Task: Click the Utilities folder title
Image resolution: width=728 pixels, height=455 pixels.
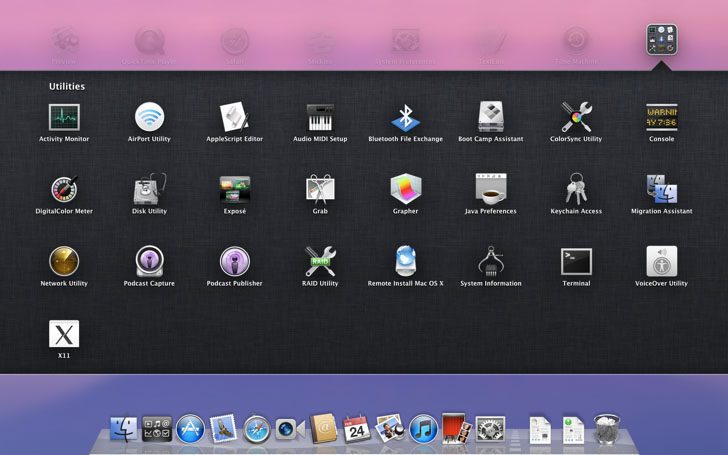Action: (67, 86)
